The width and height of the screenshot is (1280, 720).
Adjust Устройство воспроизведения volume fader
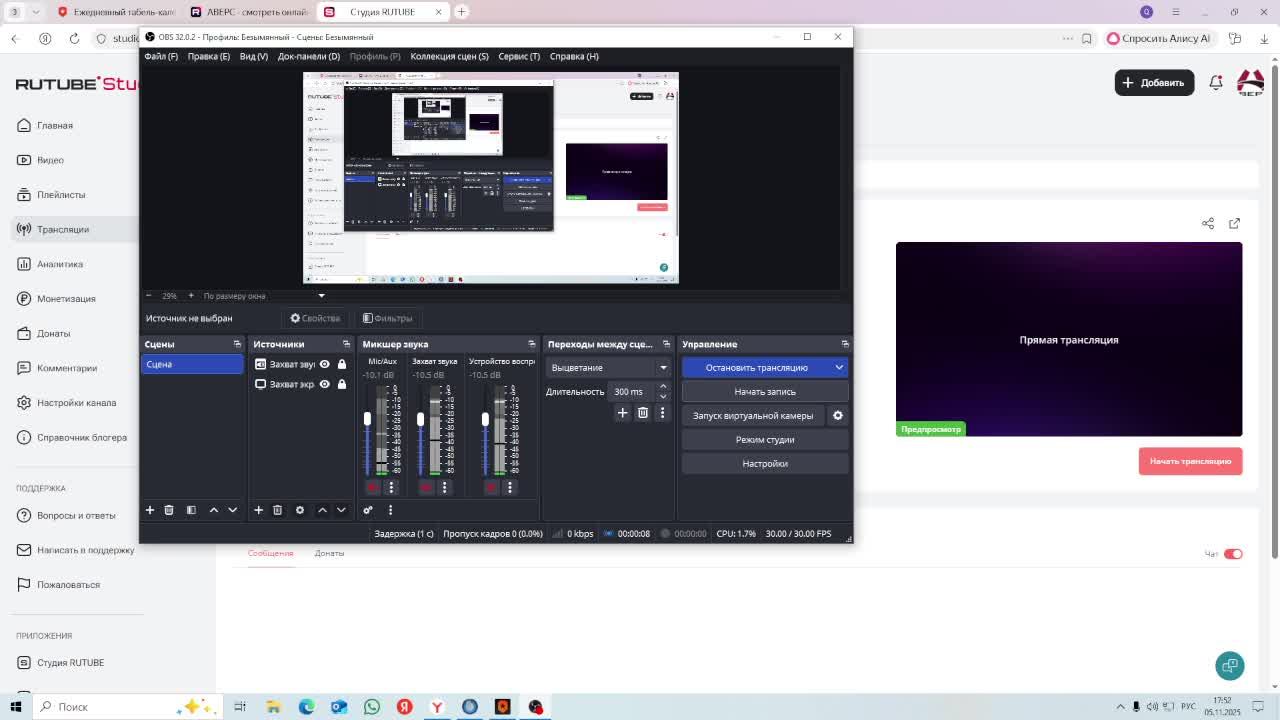coord(485,419)
